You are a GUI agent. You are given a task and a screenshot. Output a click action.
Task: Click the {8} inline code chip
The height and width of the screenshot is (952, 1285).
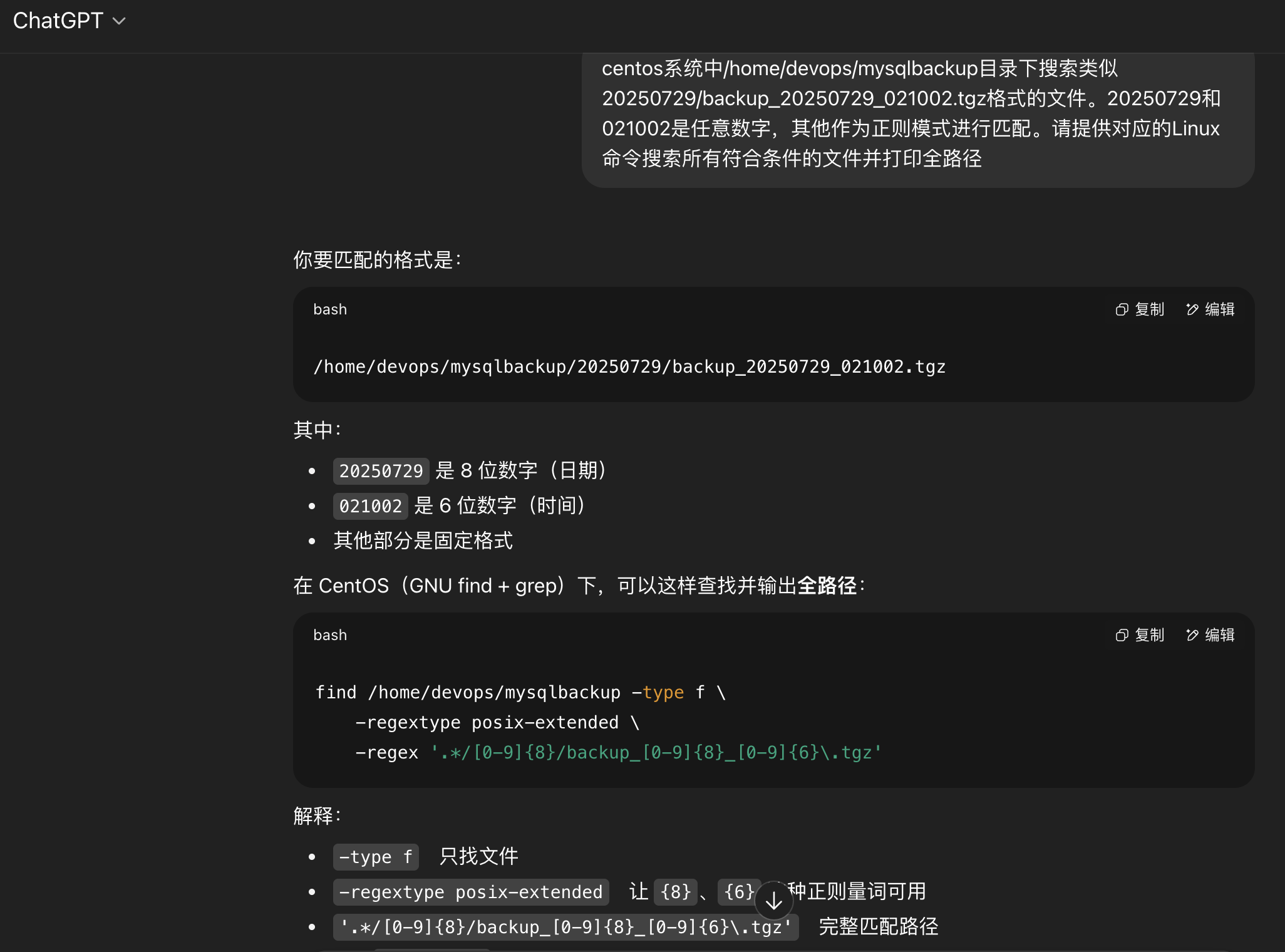click(676, 892)
